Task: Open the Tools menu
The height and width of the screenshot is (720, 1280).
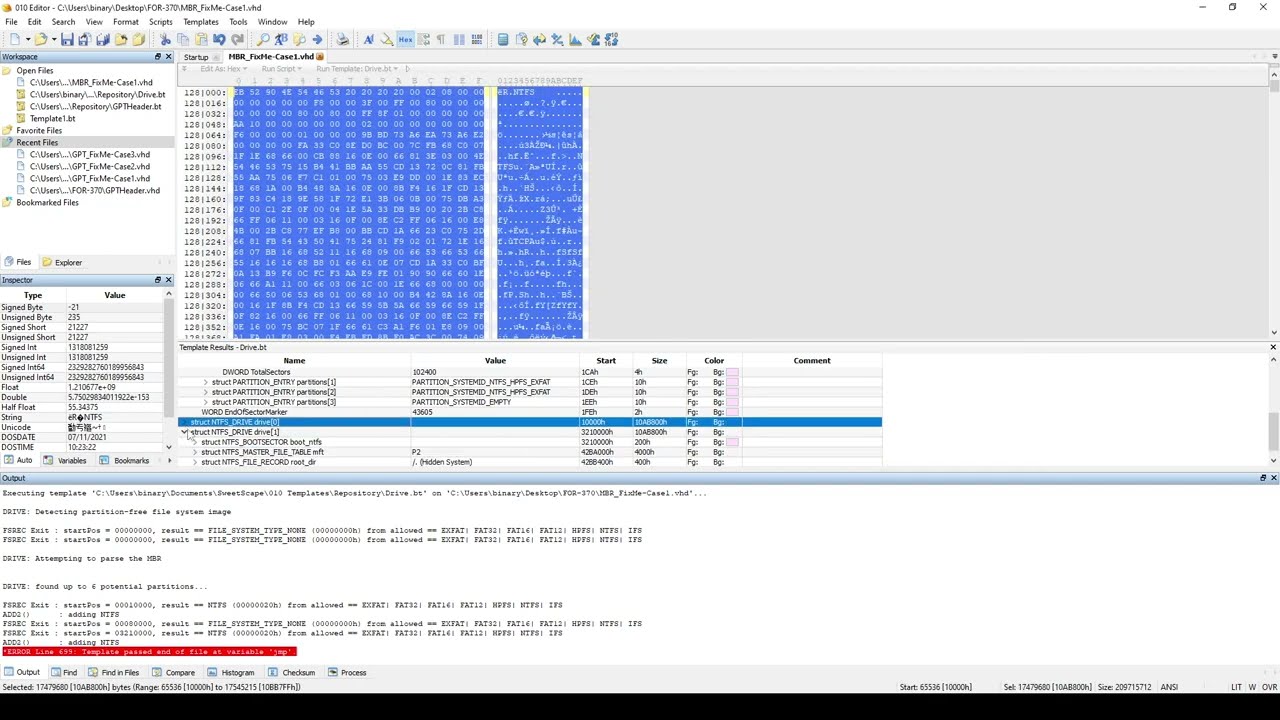Action: 238,22
